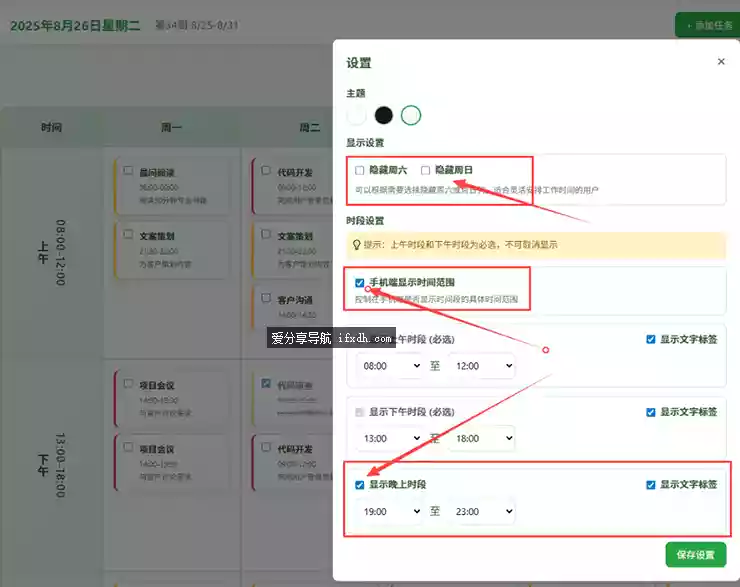Image resolution: width=740 pixels, height=587 pixels.
Task: Click the 上午 08:00-12:00 row label
Action: (x=52, y=252)
